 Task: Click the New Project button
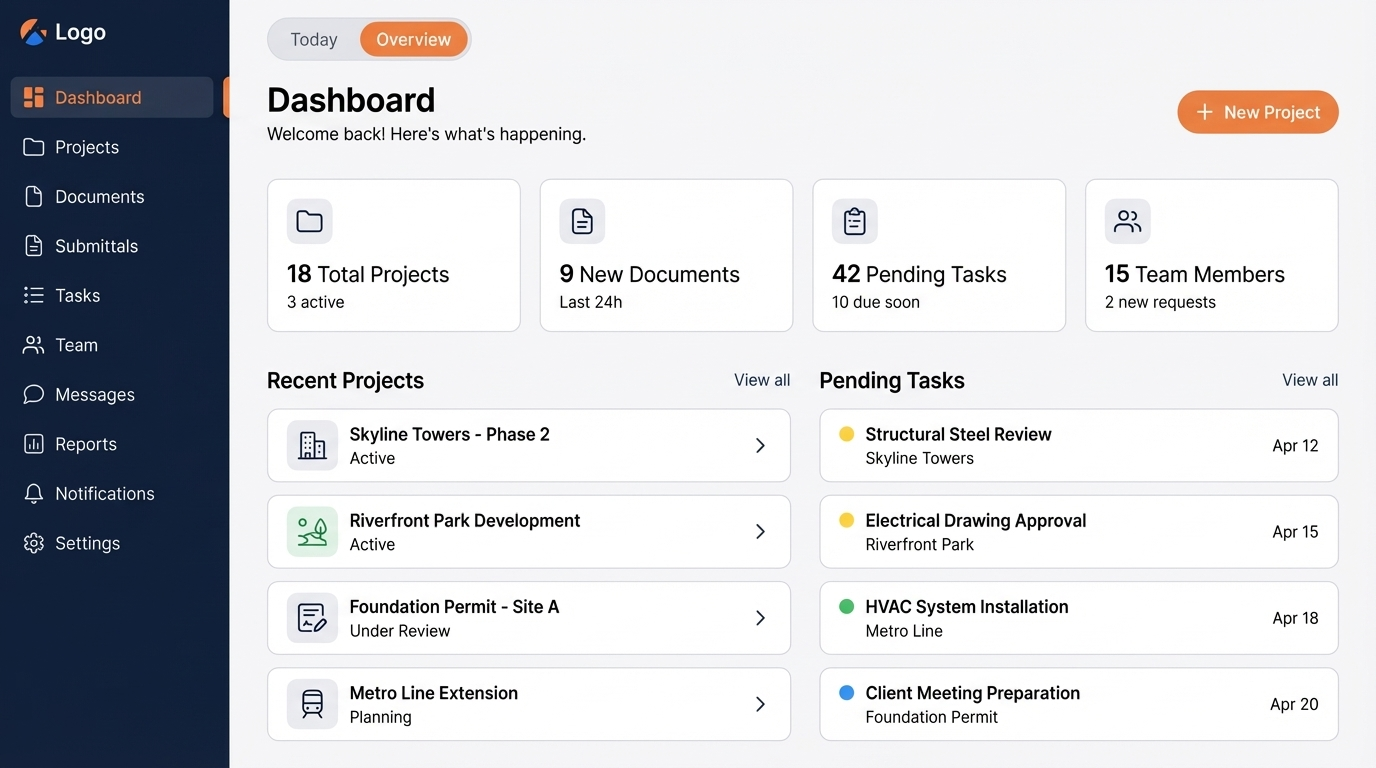[1257, 112]
